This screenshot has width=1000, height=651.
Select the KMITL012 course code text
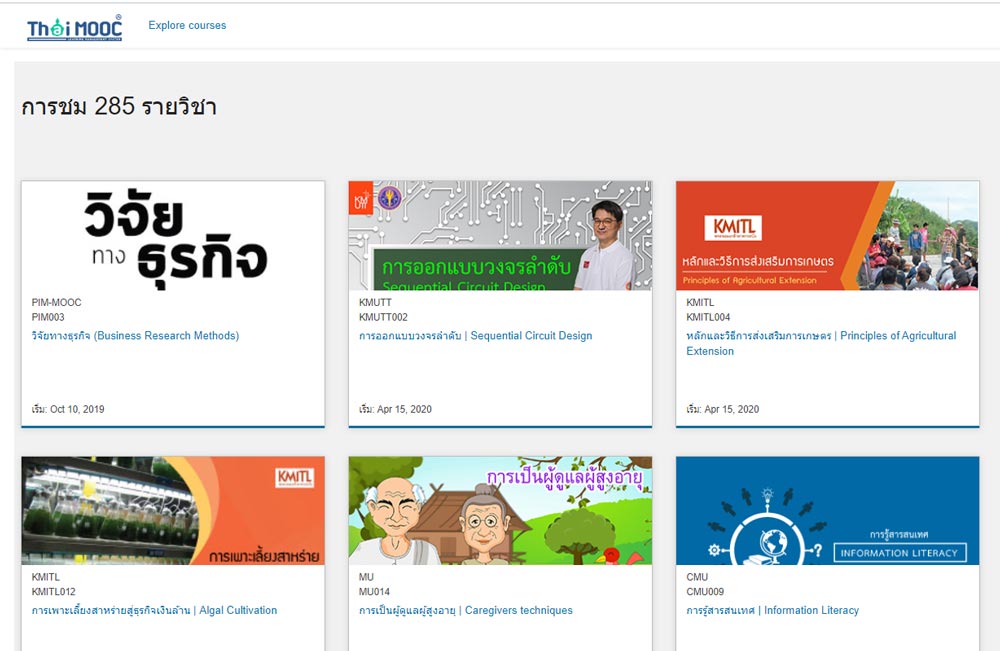[x=54, y=592]
